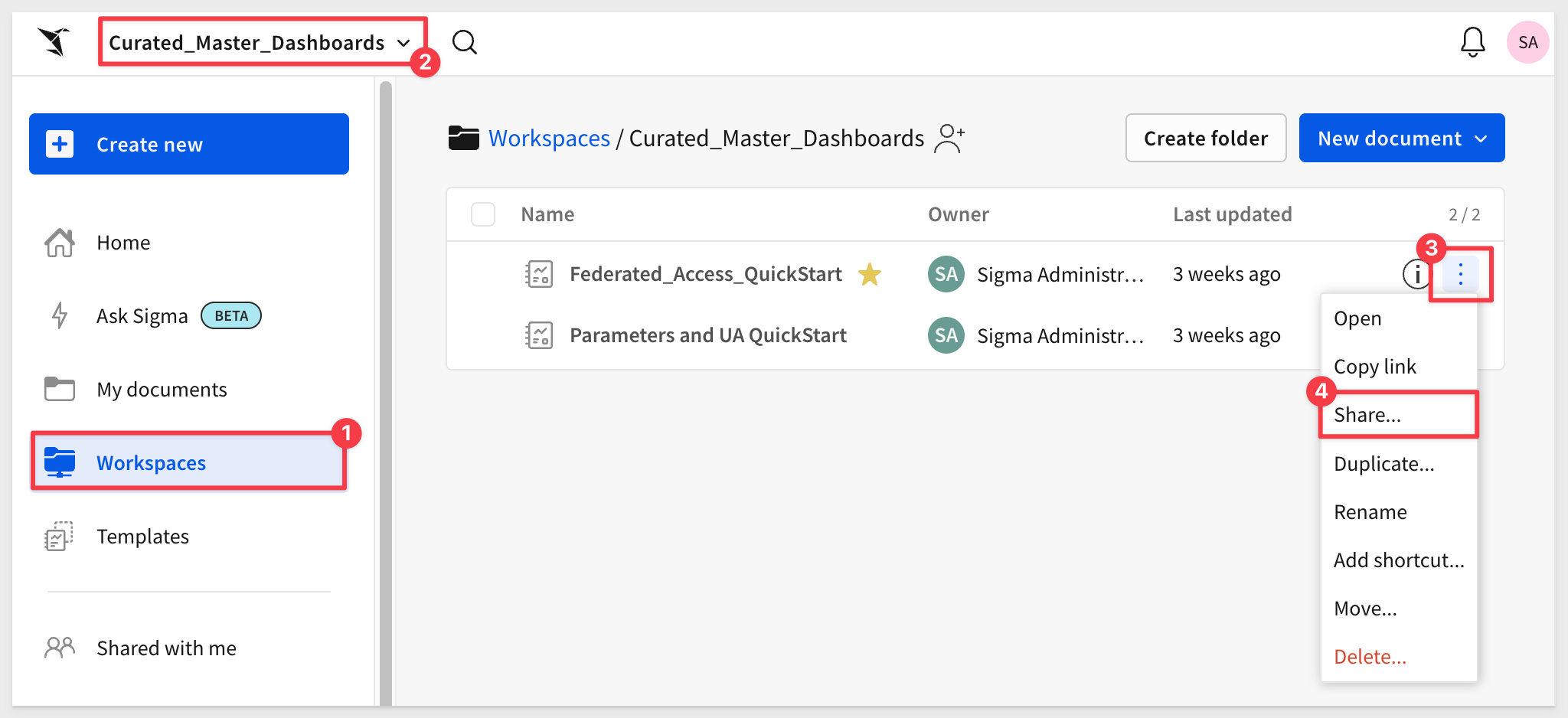This screenshot has height=718, width=1568.
Task: Sort by Owner column header
Action: [x=959, y=214]
